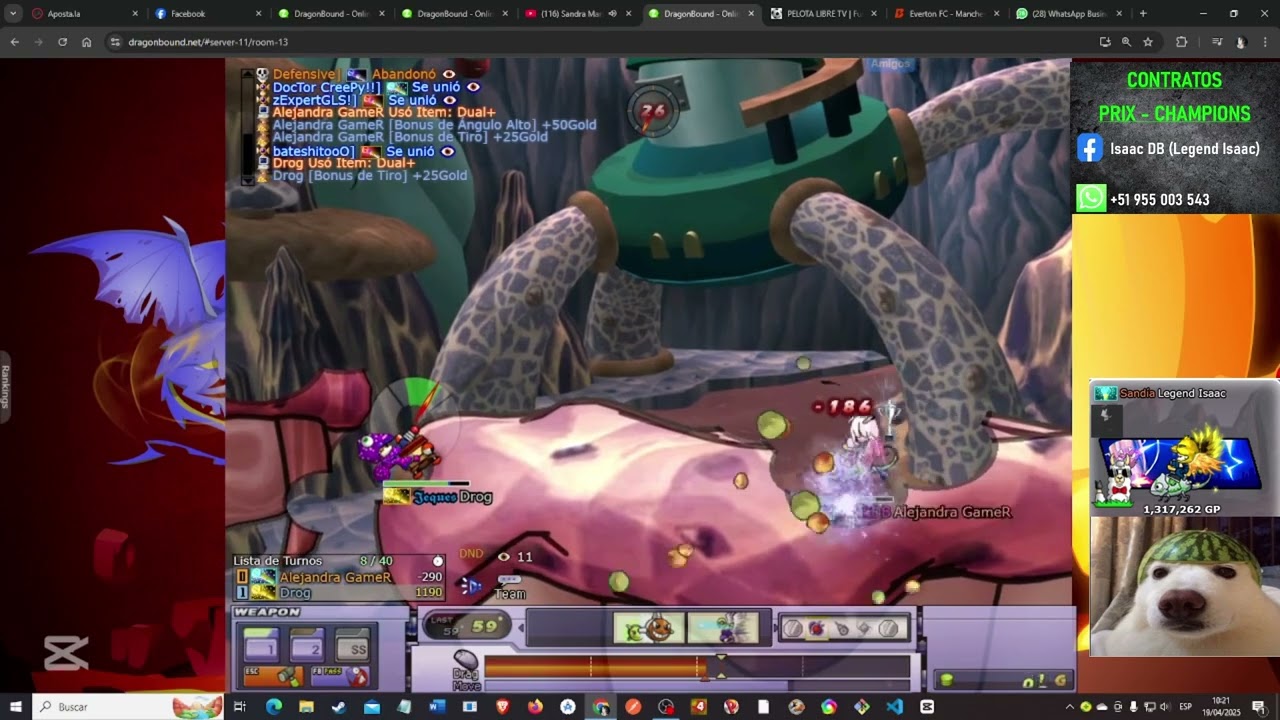This screenshot has width=1280, height=720.
Task: Click the eye icon next to bateshitooO
Action: click(447, 151)
